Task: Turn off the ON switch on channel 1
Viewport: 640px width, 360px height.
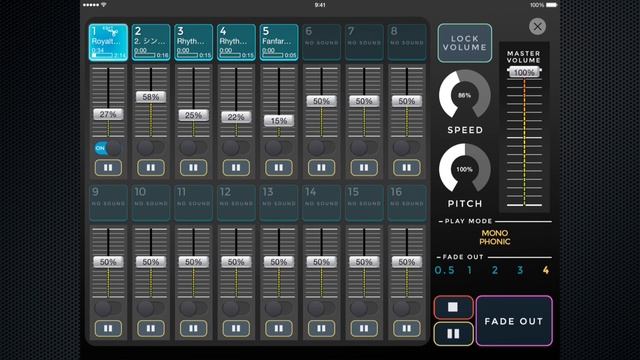Action: tap(108, 148)
